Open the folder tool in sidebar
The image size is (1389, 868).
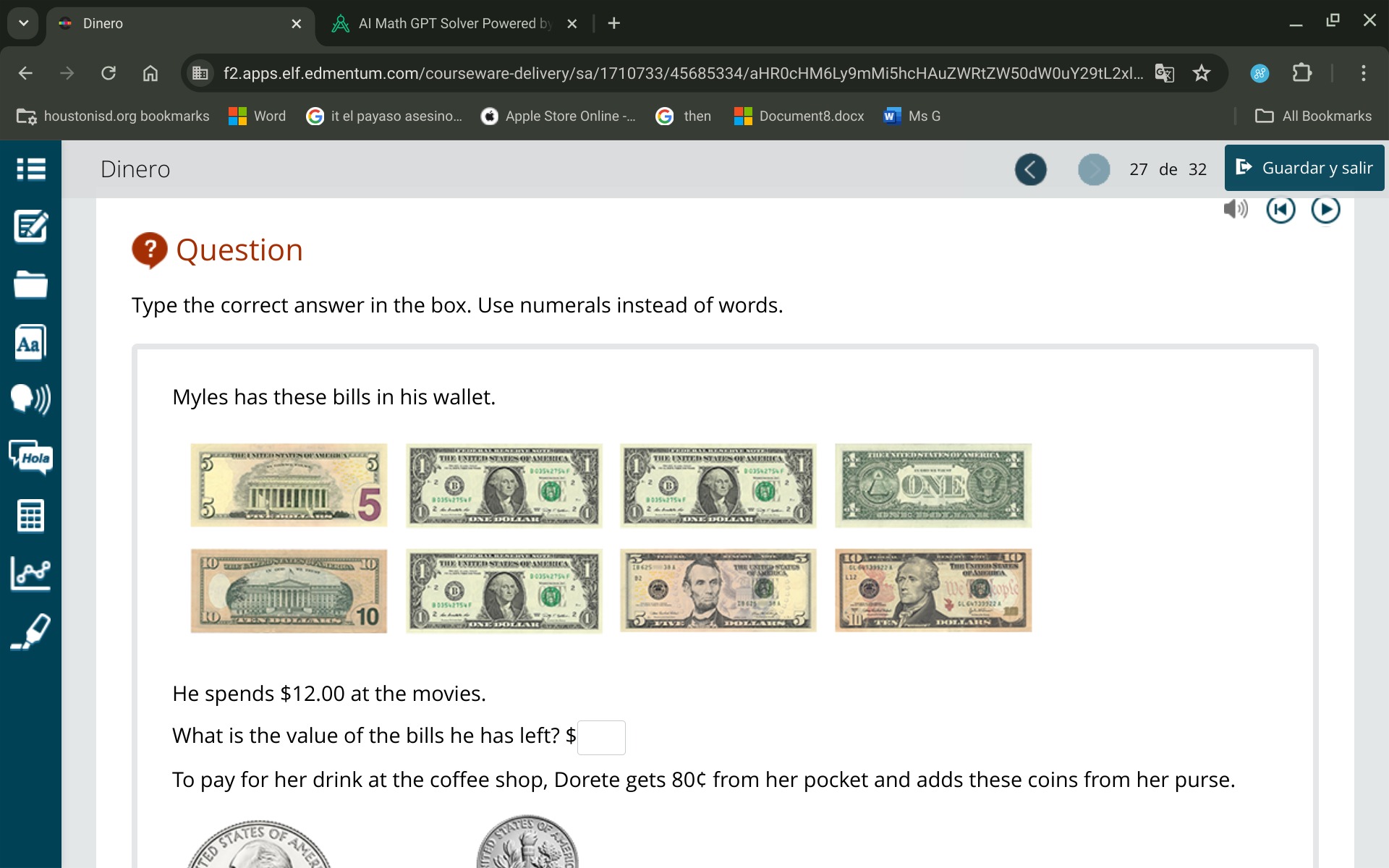pos(30,284)
